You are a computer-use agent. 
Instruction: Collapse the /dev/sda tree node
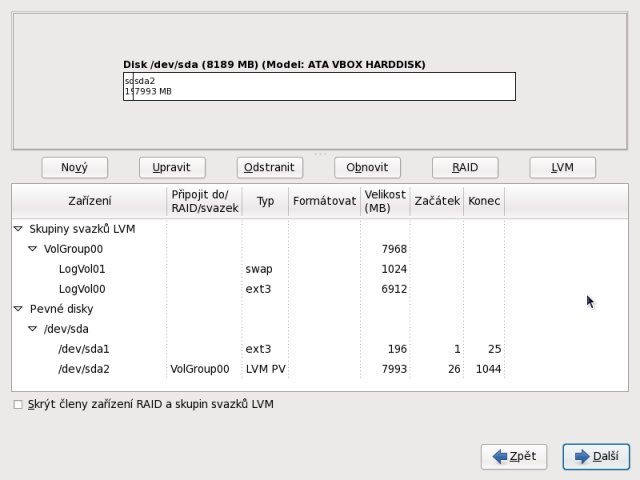point(32,329)
